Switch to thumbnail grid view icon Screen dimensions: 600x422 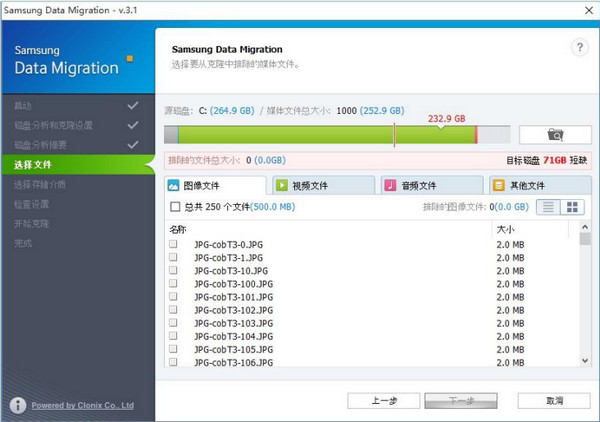click(572, 207)
